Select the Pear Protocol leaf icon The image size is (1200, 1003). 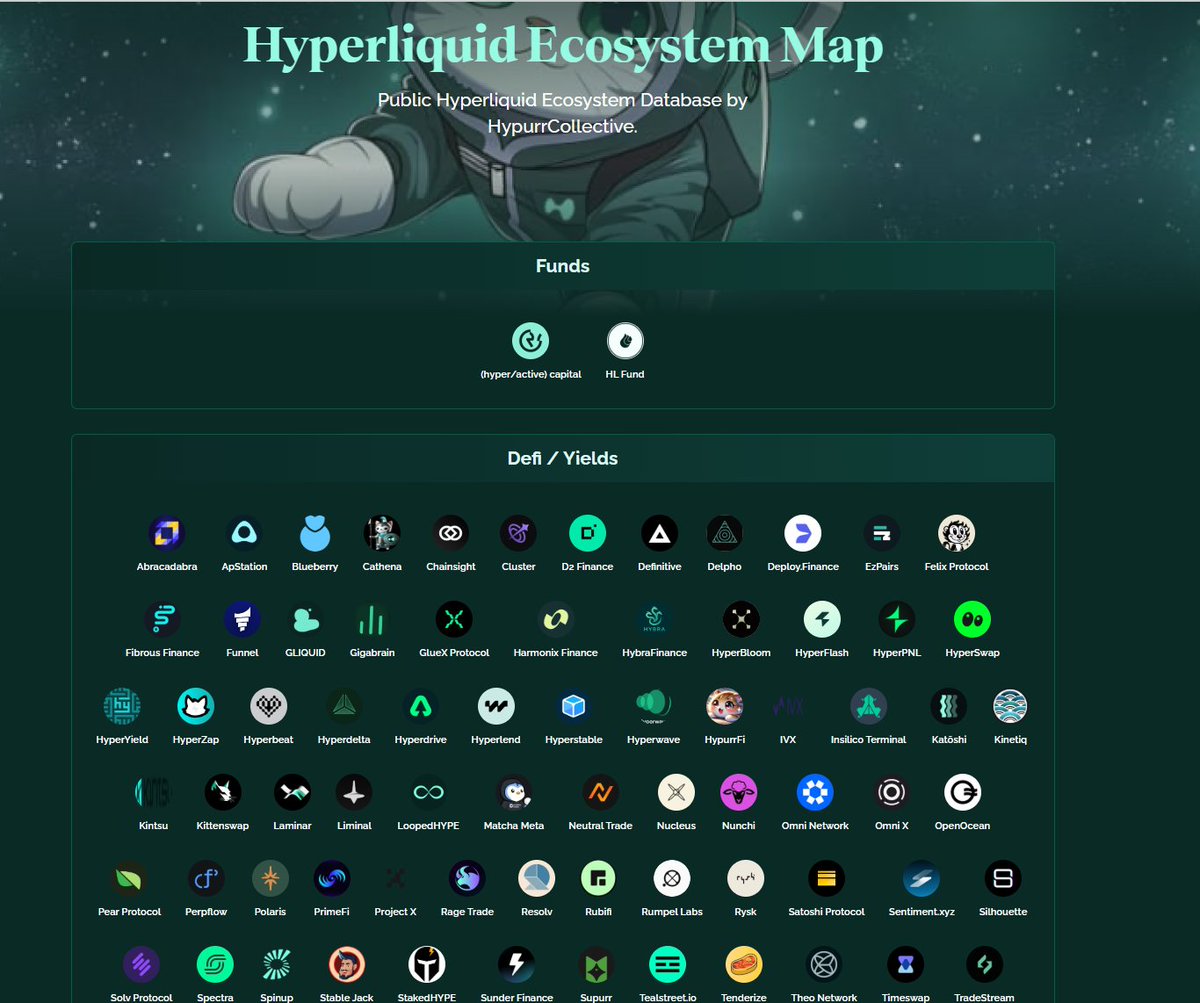[x=129, y=879]
